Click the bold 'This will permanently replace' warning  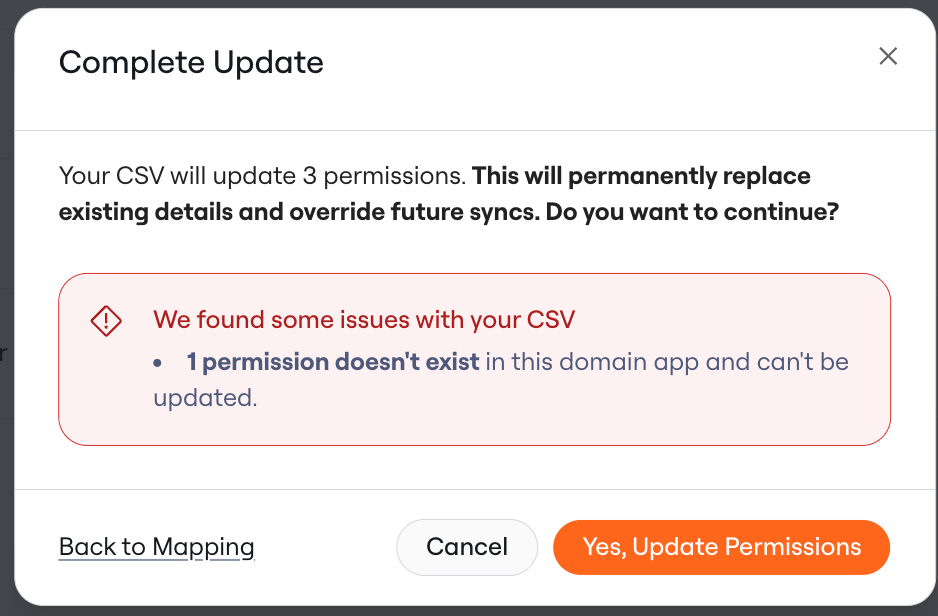click(641, 176)
